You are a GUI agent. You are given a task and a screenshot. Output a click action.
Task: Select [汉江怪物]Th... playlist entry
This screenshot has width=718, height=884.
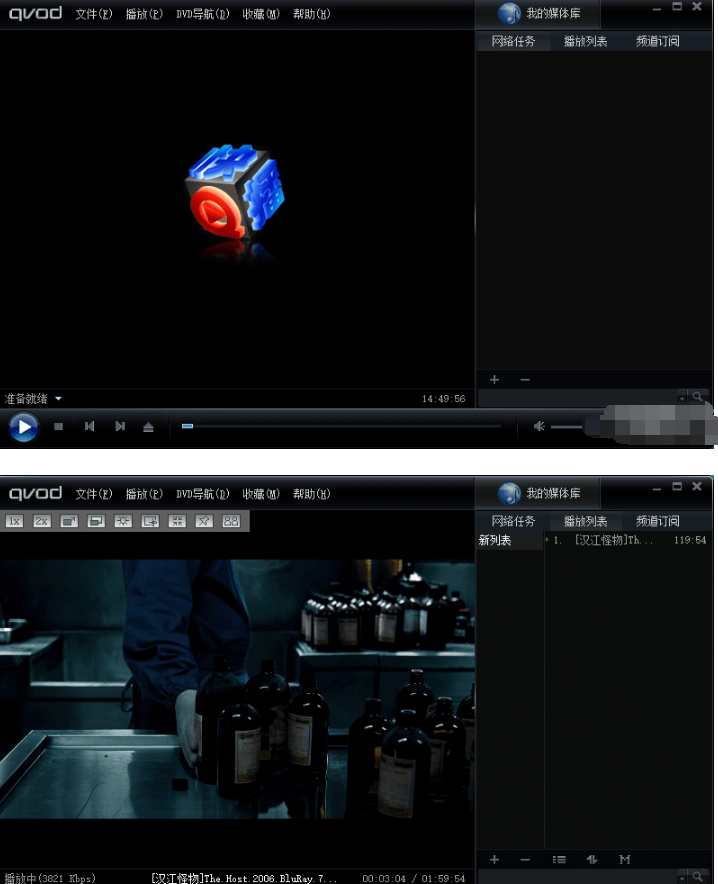(613, 540)
